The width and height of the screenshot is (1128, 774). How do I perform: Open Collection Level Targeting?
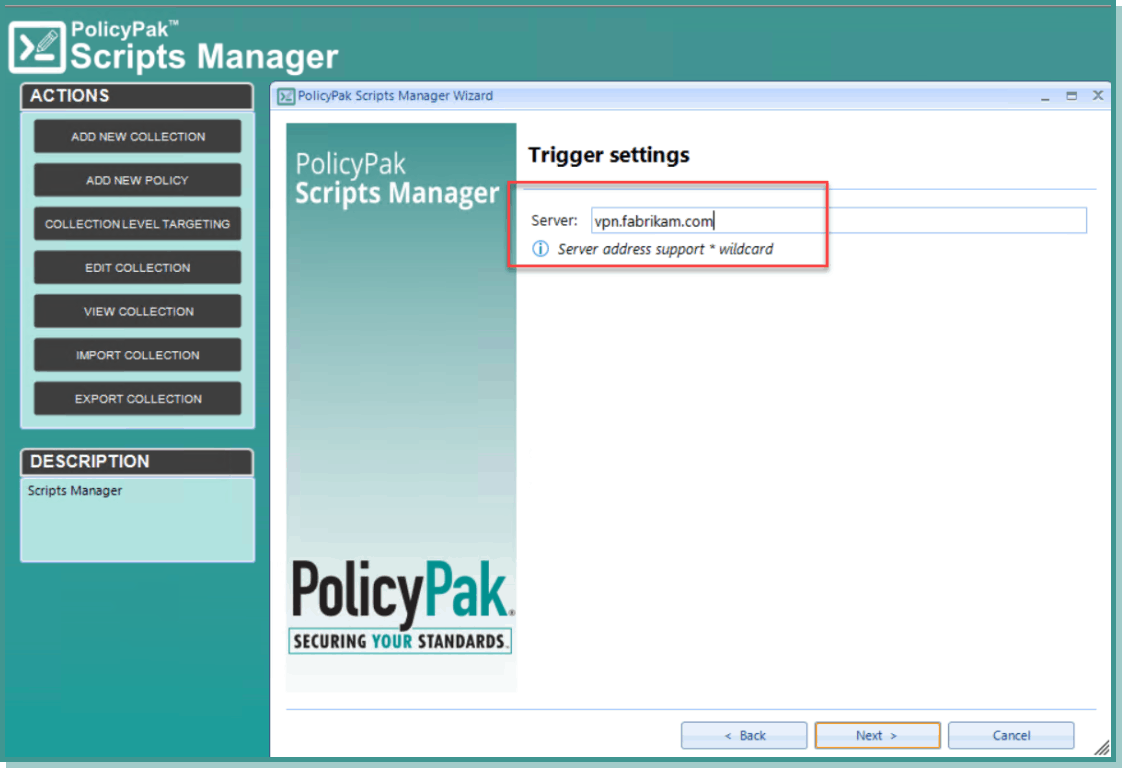pos(137,224)
